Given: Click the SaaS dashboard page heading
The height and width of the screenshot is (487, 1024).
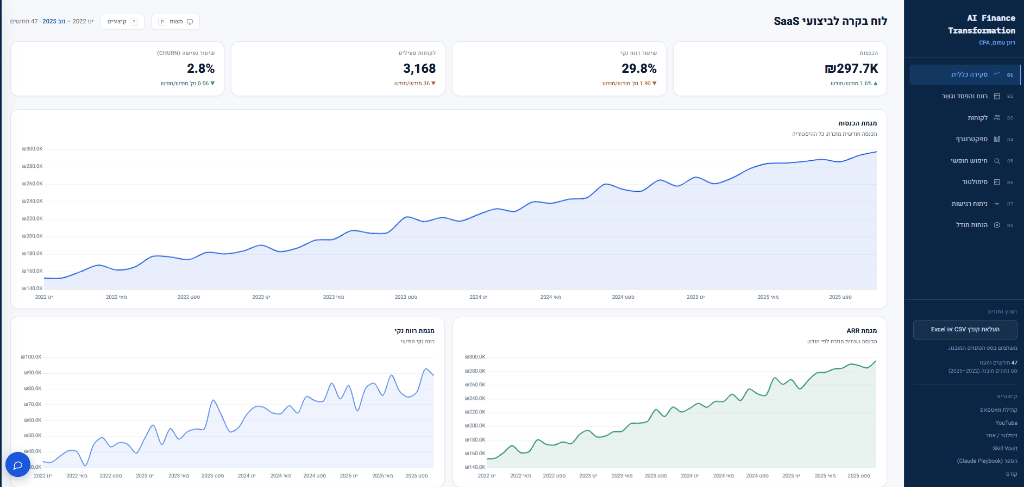Looking at the screenshot, I should tap(831, 21).
